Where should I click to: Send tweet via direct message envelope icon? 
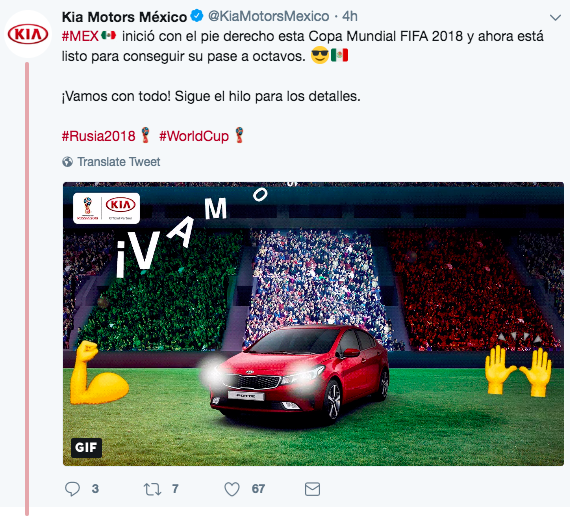[312, 489]
